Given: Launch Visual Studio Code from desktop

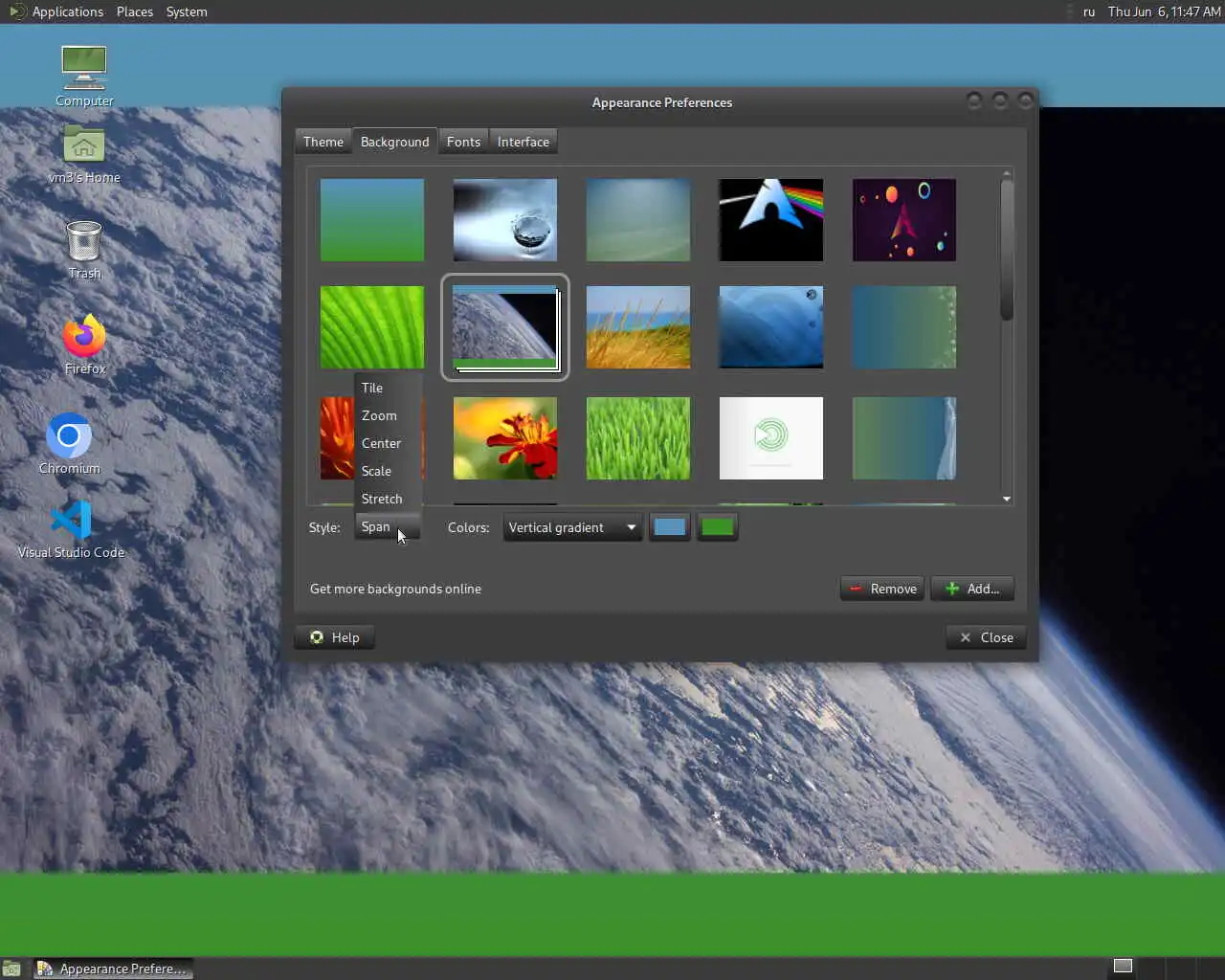Looking at the screenshot, I should [x=71, y=529].
